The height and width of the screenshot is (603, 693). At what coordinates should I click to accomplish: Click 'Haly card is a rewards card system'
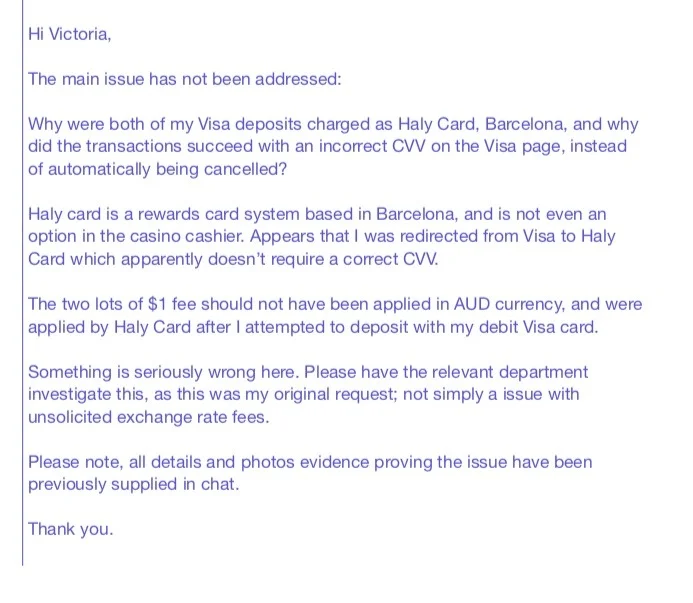(x=164, y=214)
